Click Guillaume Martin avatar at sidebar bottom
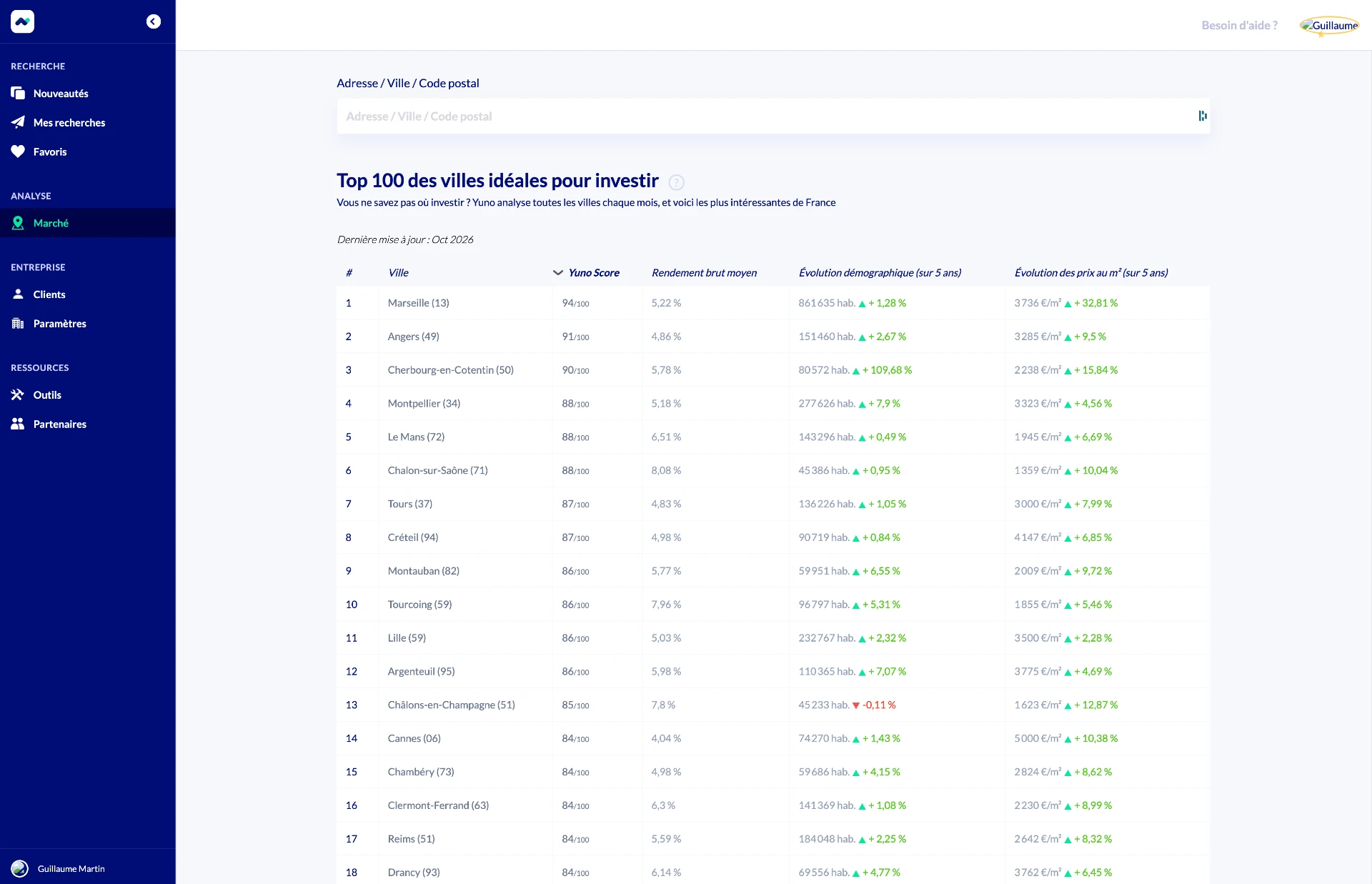This screenshot has width=1372, height=884. [20, 868]
